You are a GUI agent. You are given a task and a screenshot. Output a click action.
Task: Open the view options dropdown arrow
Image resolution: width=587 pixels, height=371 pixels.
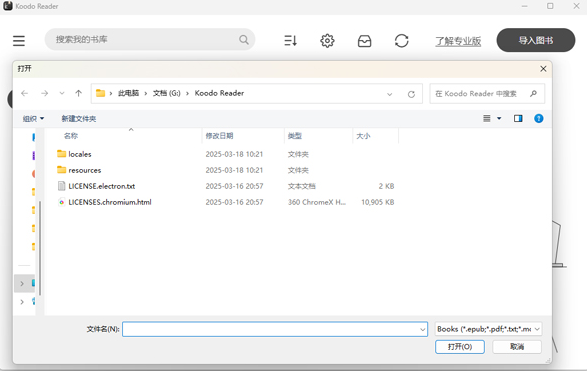pyautogui.click(x=499, y=119)
